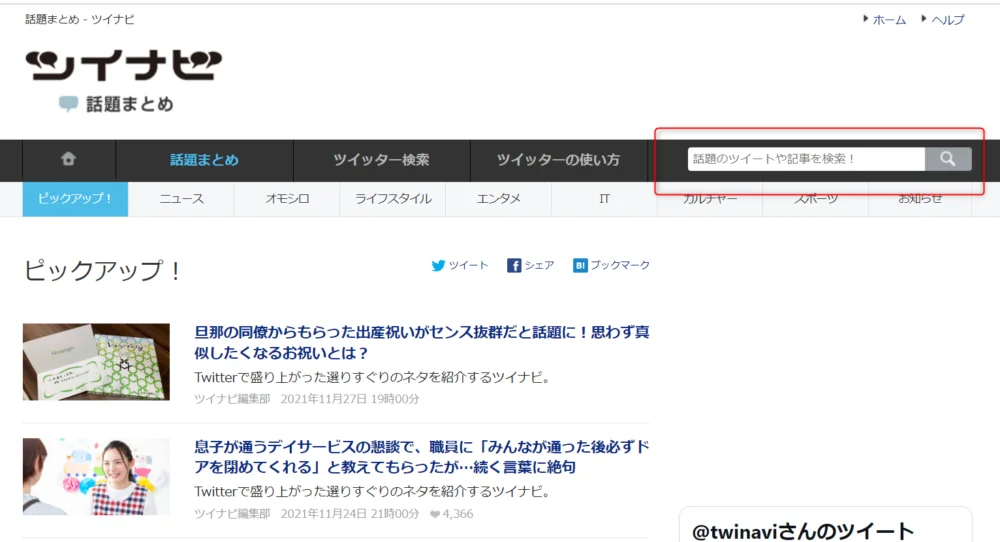
Task: Select the オモシロ category tab
Action: (x=287, y=199)
